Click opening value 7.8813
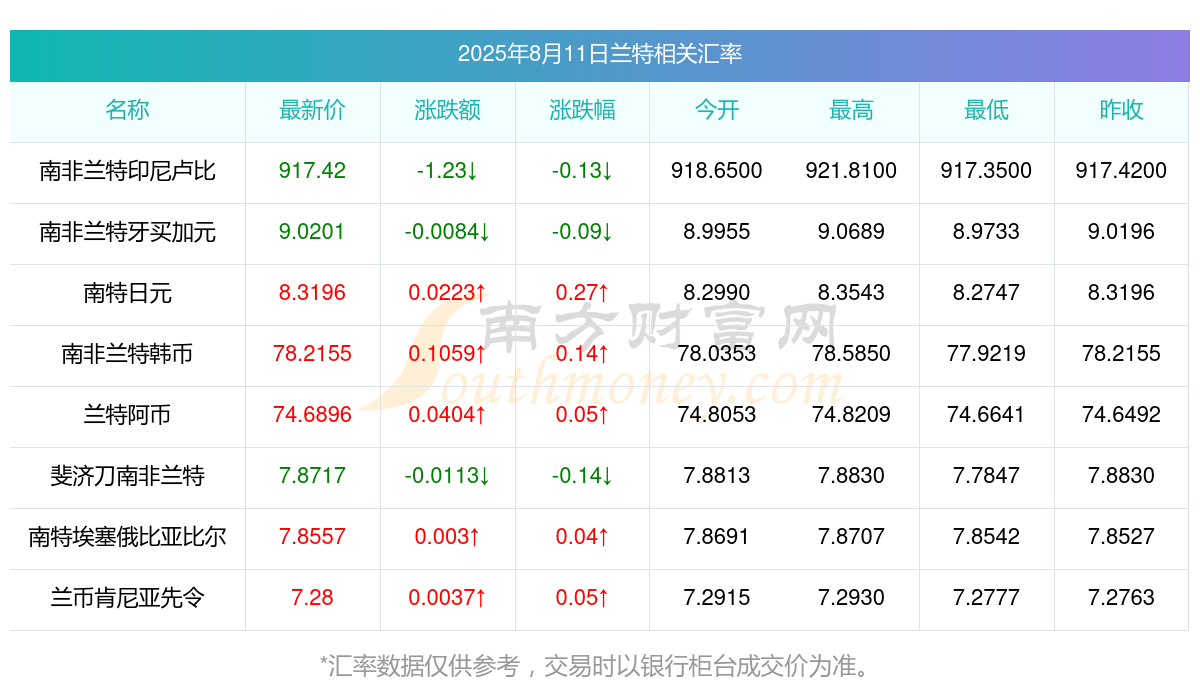Viewport: 1200px width, 698px height. (717, 476)
